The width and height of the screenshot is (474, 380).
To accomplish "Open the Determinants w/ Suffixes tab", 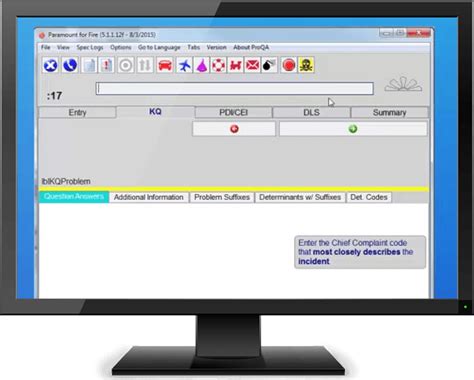I will (x=300, y=197).
